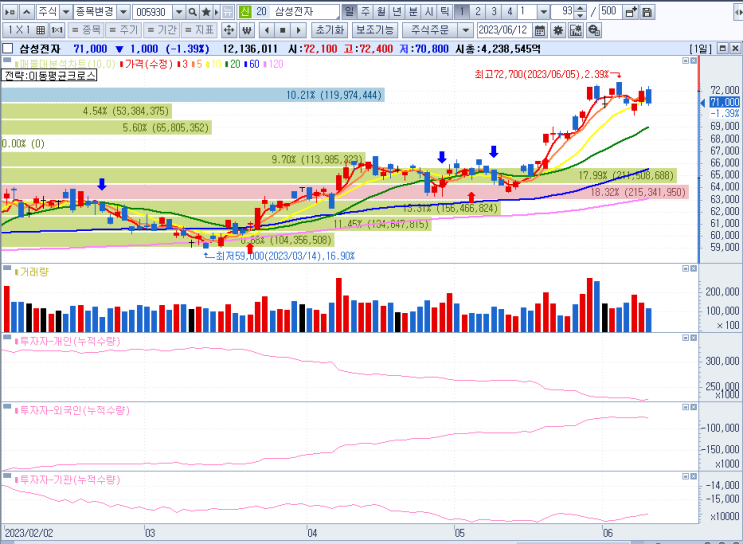Click the globe link icon in toolbar

[594, 30]
